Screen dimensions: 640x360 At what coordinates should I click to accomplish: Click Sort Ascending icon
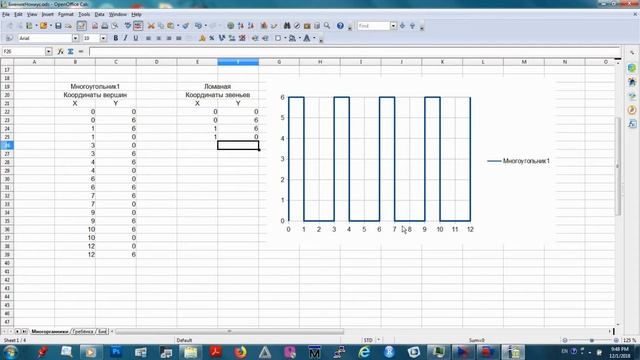click(241, 26)
